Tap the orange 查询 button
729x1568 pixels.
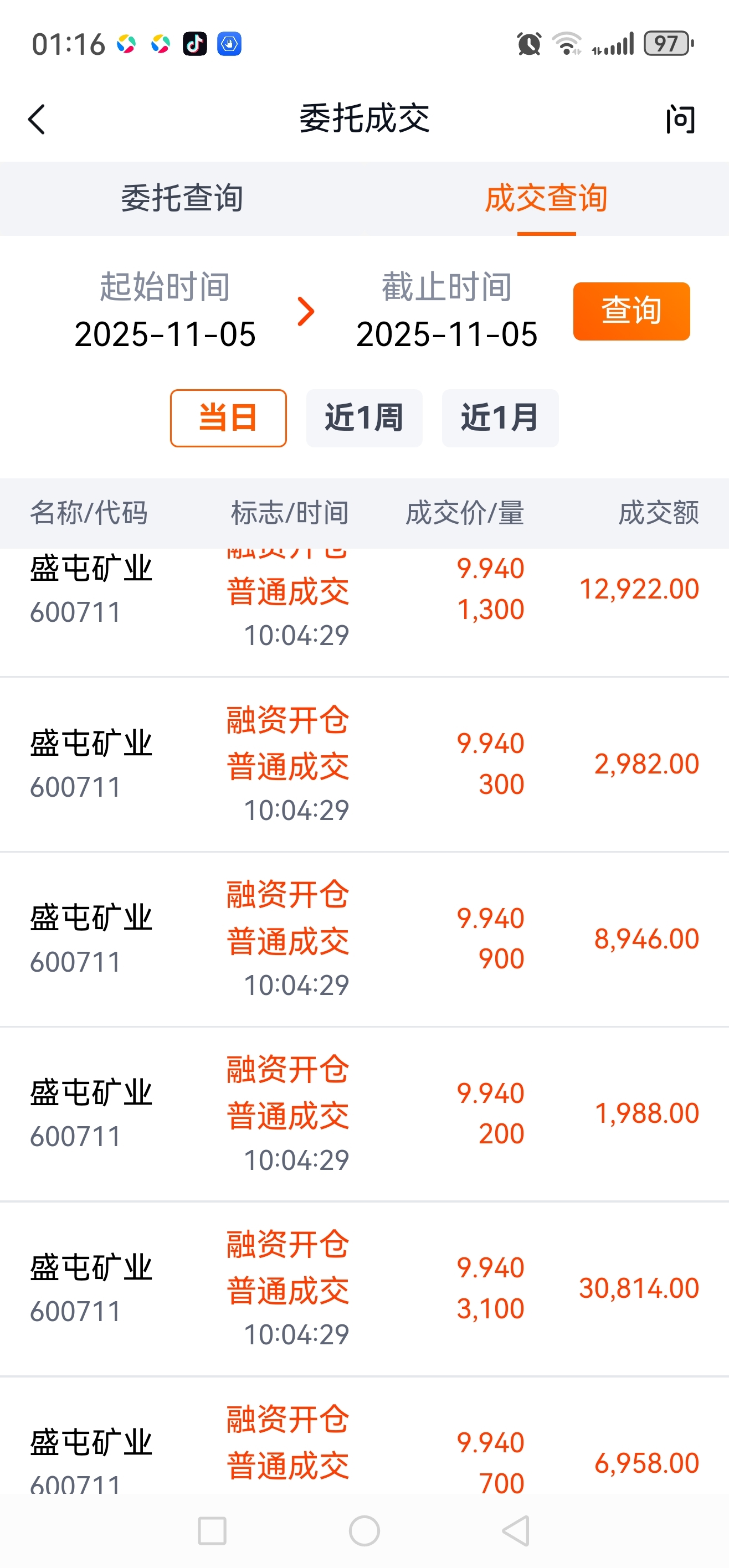pyautogui.click(x=632, y=311)
